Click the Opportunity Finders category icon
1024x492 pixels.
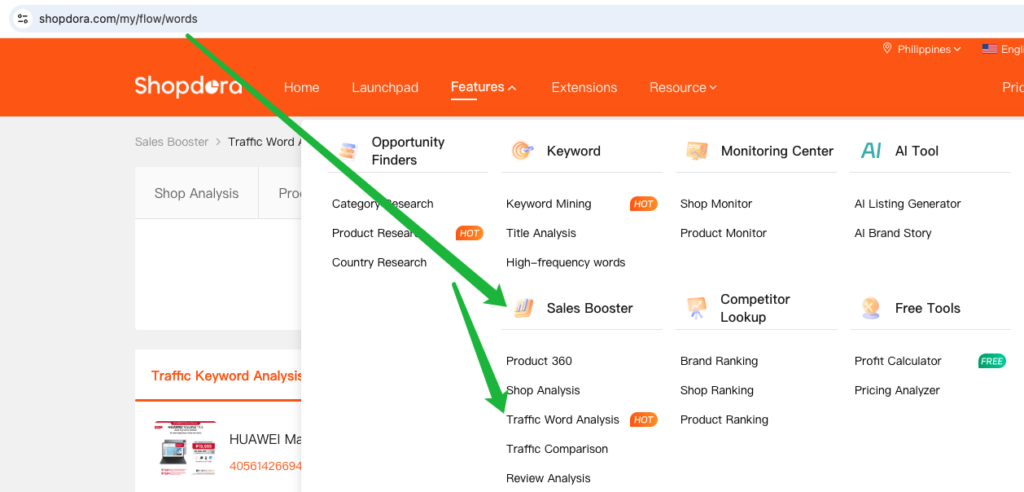tap(347, 151)
